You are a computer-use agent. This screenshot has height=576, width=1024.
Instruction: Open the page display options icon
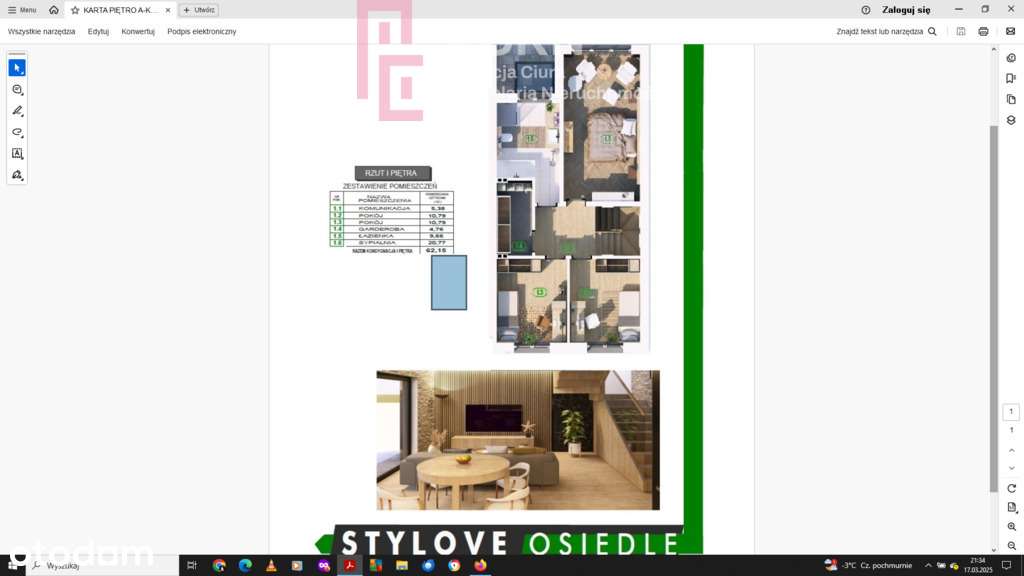[x=1012, y=507]
